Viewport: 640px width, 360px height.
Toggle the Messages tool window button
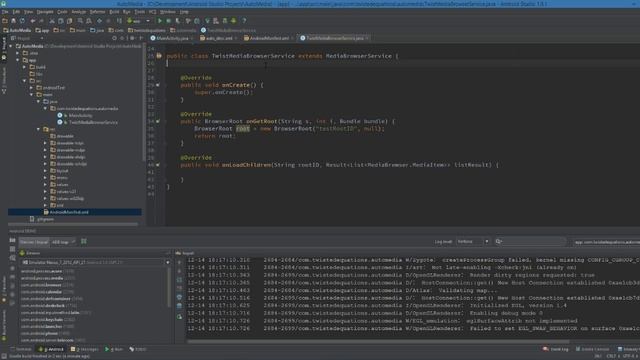click(x=84, y=349)
